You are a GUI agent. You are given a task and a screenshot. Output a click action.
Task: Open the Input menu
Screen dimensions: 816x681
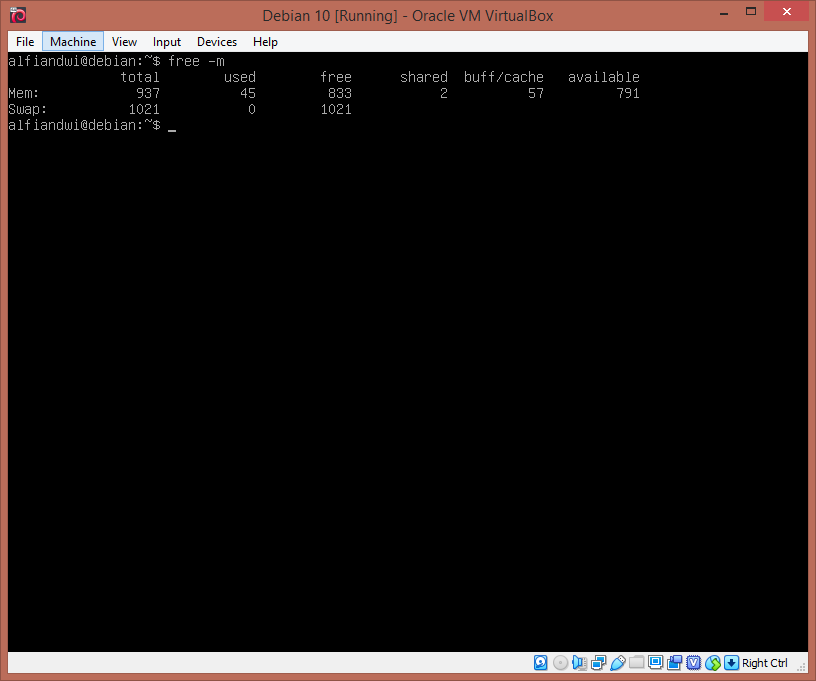click(167, 42)
